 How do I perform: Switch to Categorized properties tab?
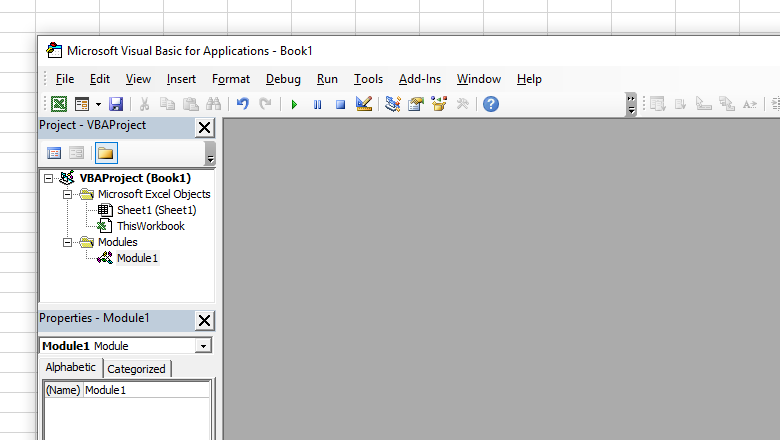coord(136,369)
